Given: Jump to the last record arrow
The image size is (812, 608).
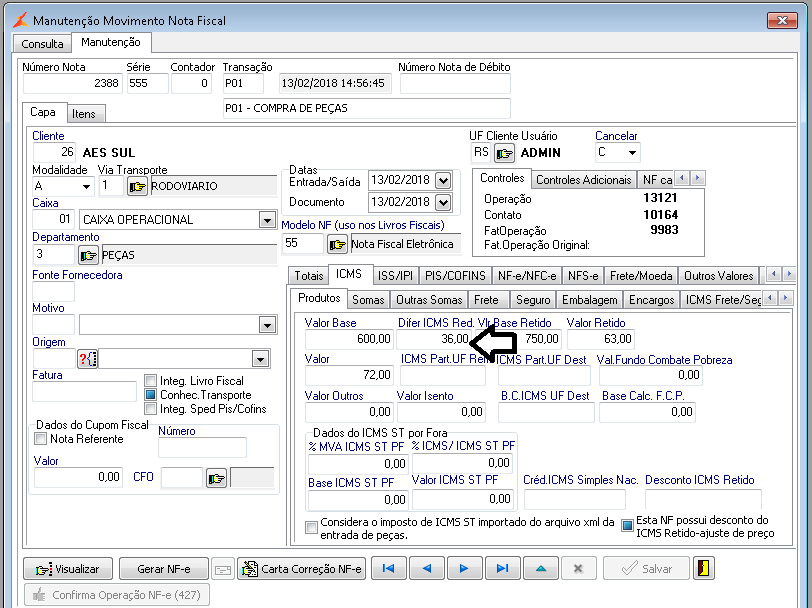Looking at the screenshot, I should pos(502,569).
